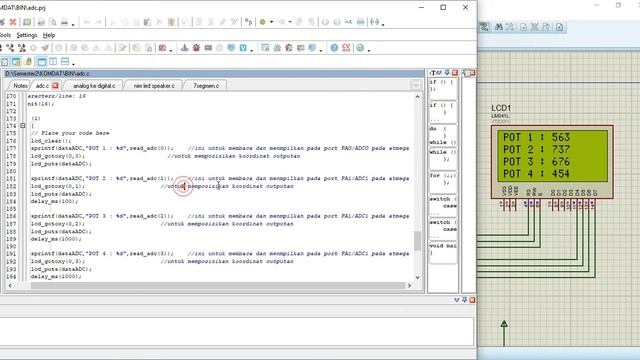Pin the code templates panel
The width and height of the screenshot is (640, 360).
pyautogui.click(x=447, y=73)
